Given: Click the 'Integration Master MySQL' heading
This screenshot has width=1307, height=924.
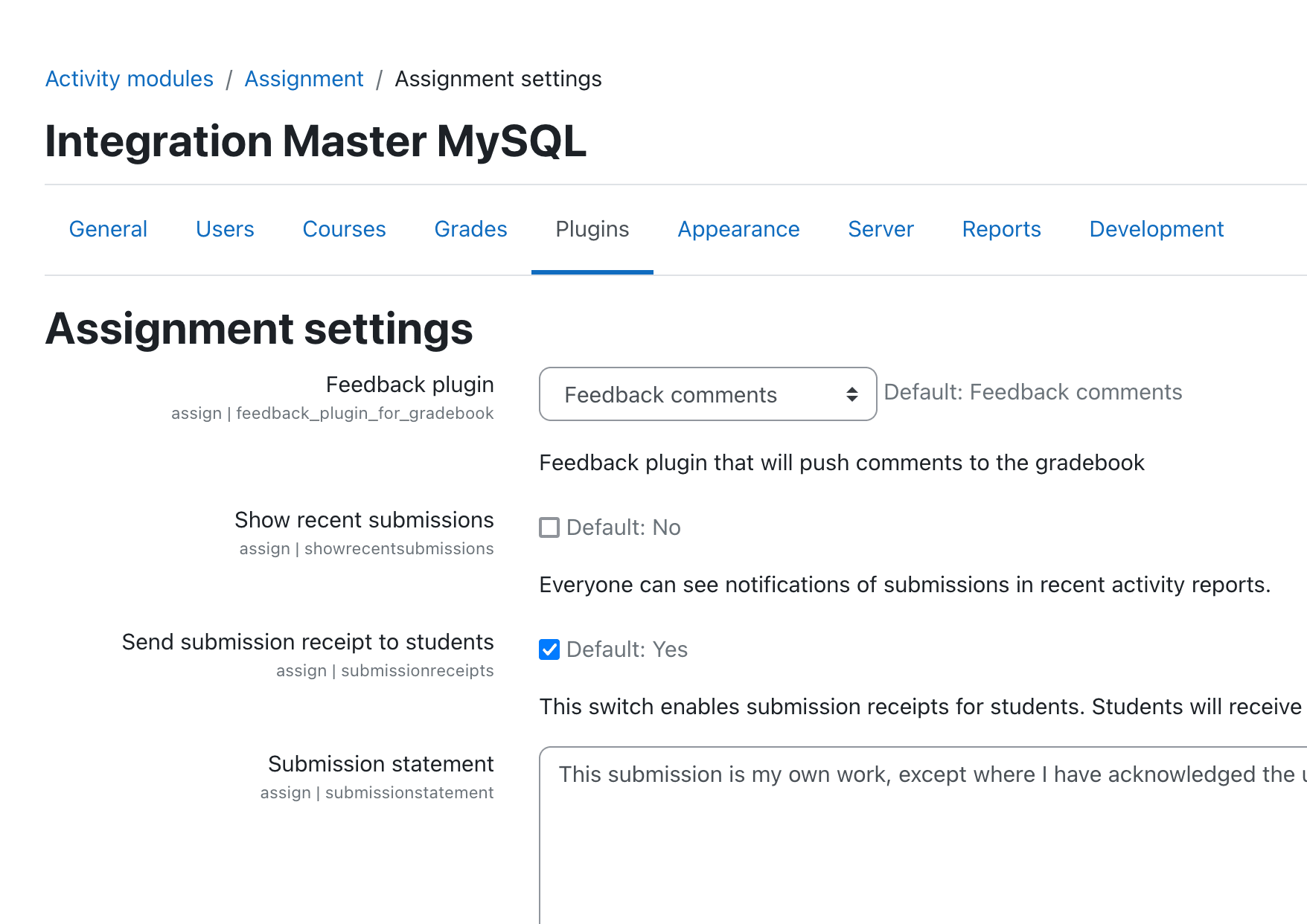Looking at the screenshot, I should [316, 141].
